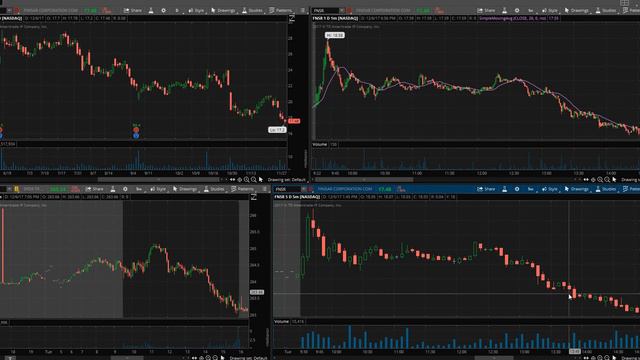Screen dimensions: 640x360
Task: Open Share in bottom-left chart toolbar
Action: pyautogui.click(x=94, y=189)
